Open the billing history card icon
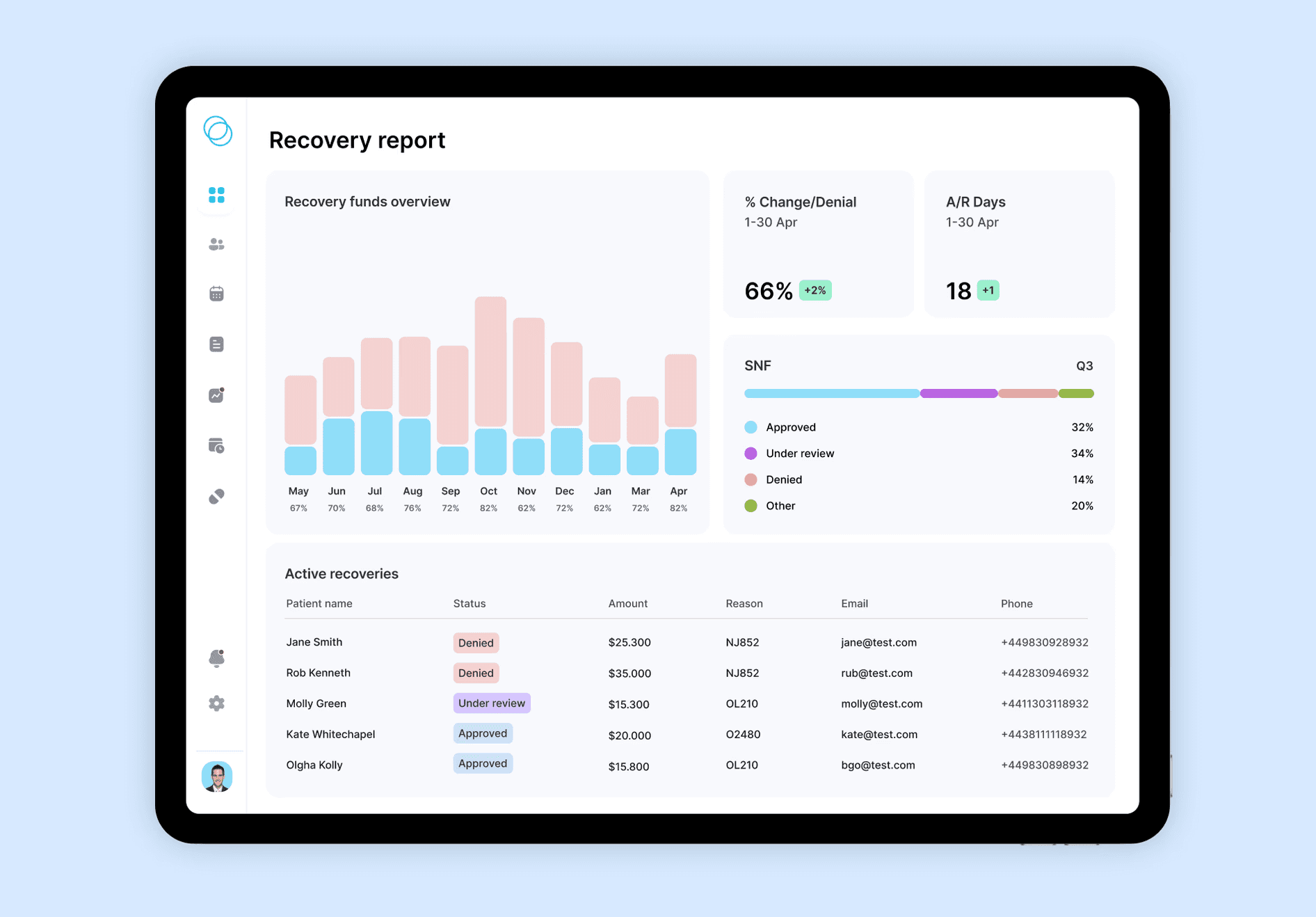1316x917 pixels. pyautogui.click(x=216, y=445)
